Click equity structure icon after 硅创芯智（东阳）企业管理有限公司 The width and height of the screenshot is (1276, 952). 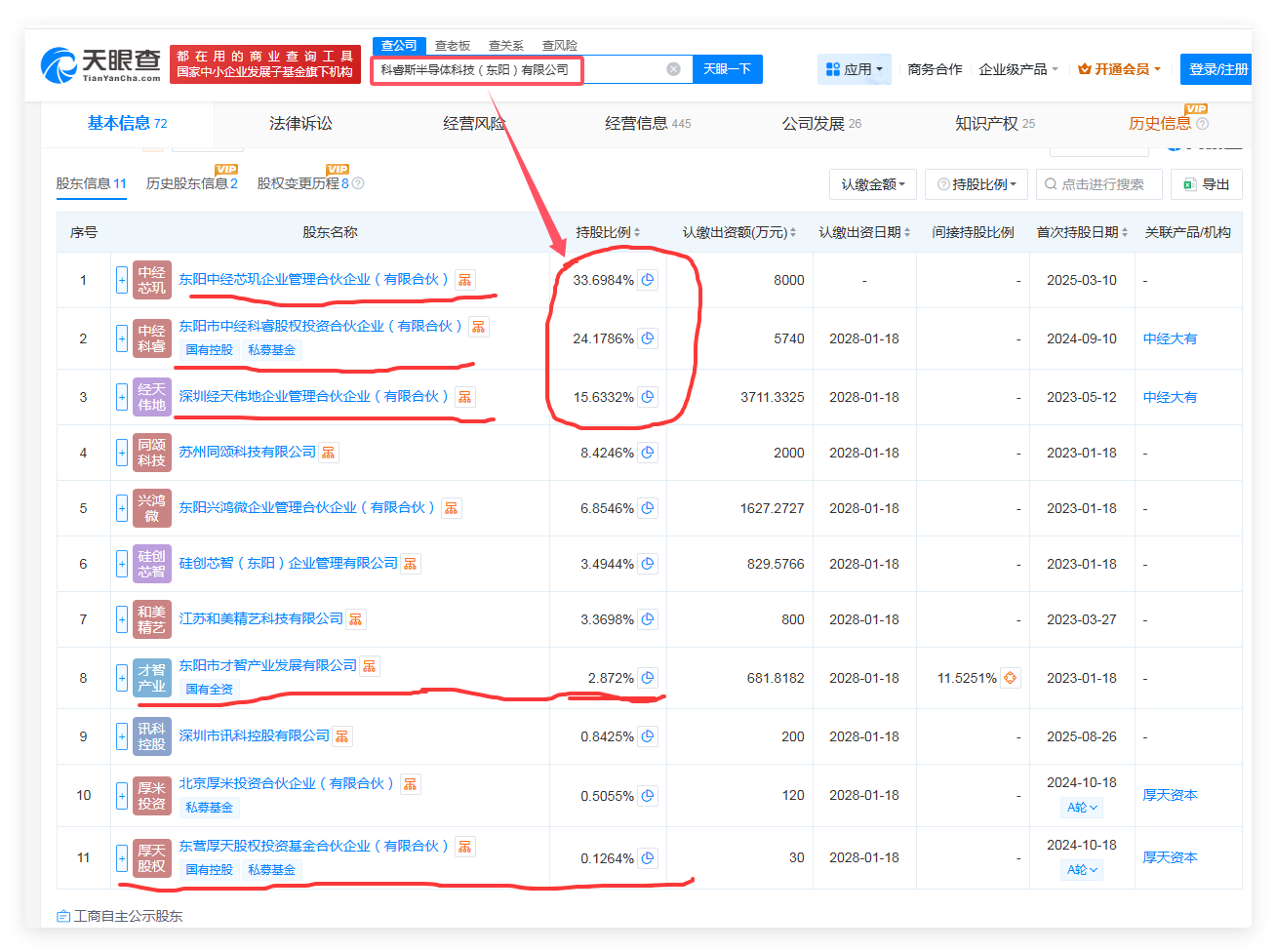tap(411, 564)
